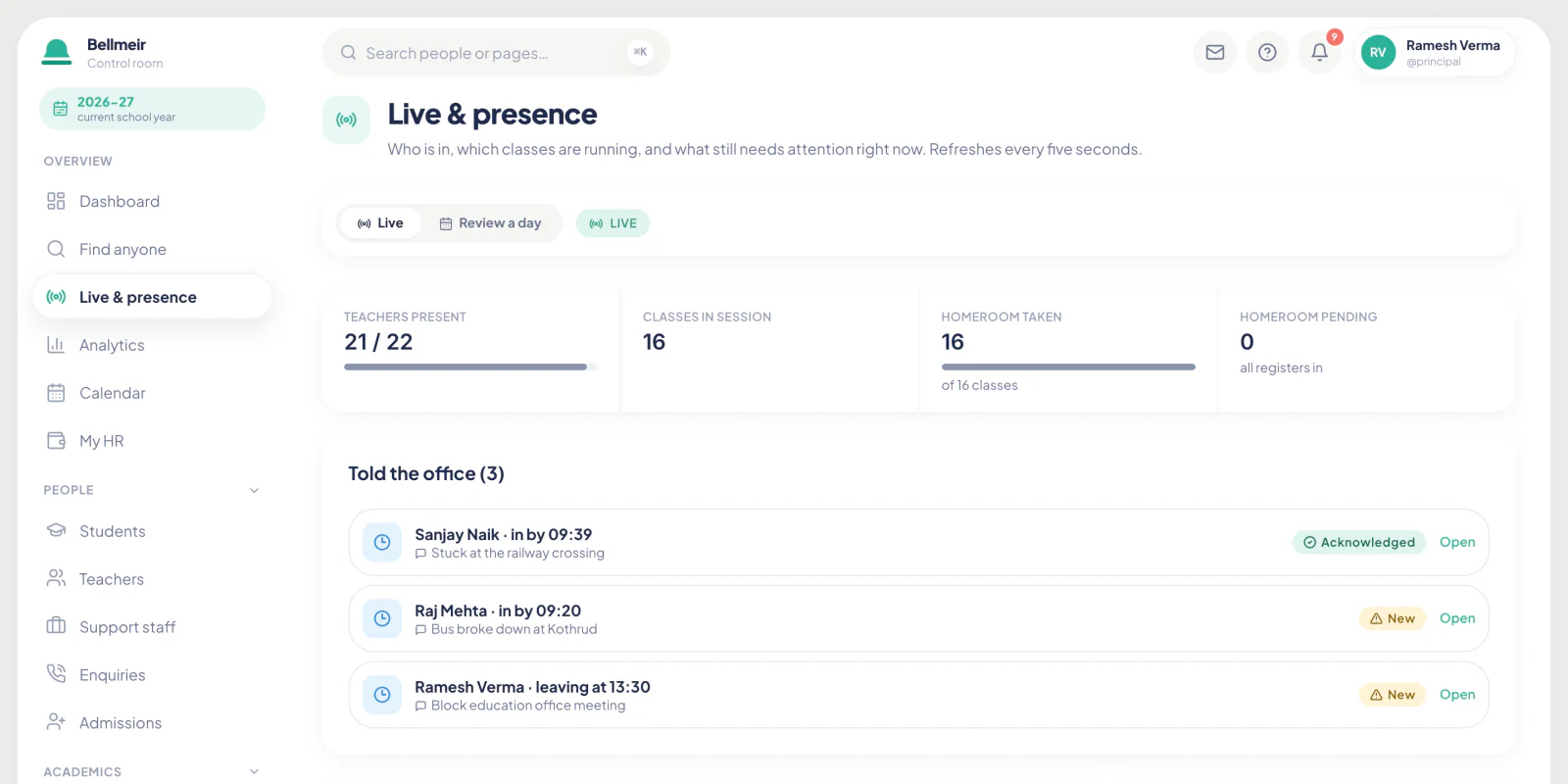Click 'Block education office meeting' note
Screen dimensions: 1568x784
tap(528, 706)
